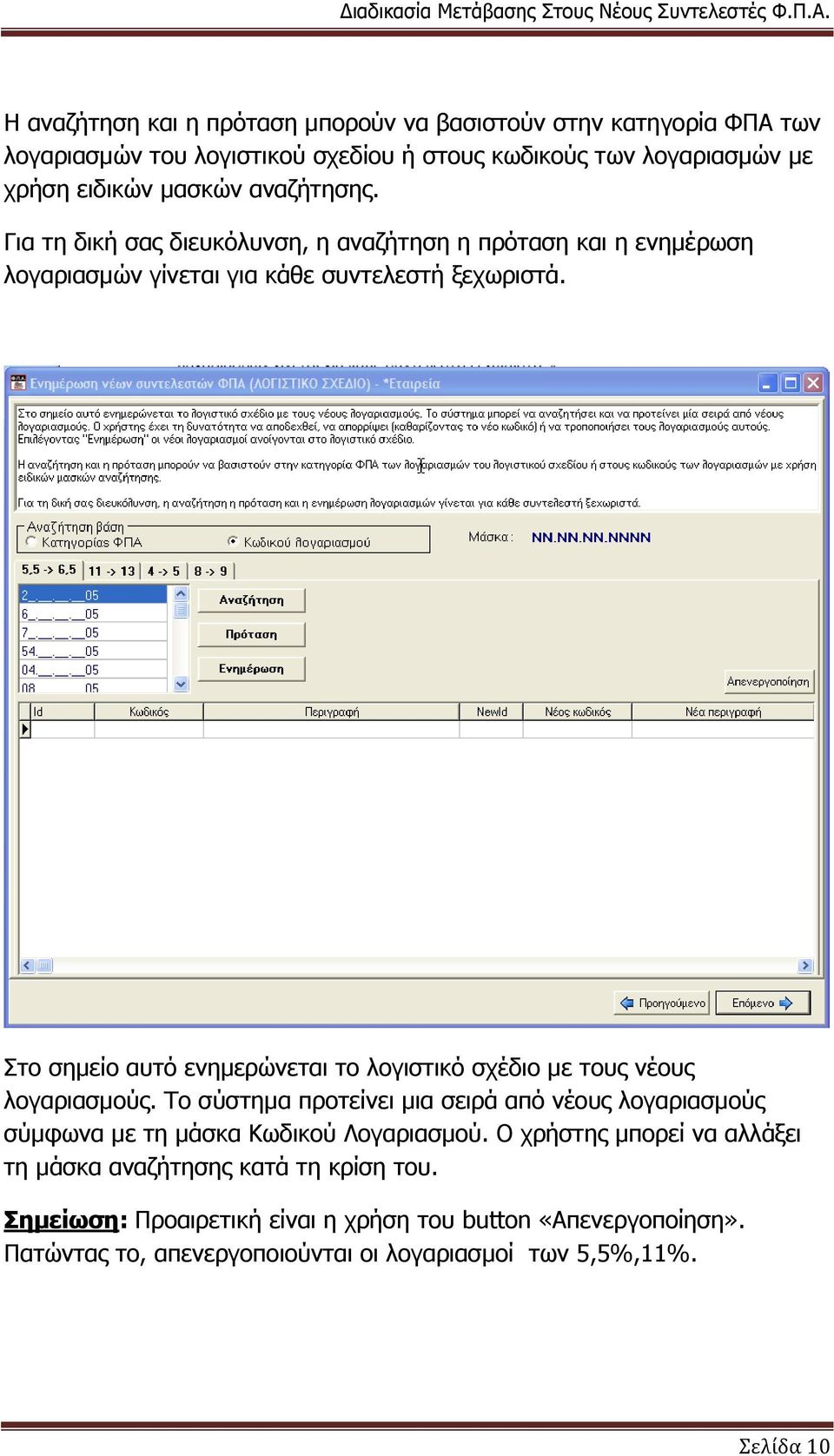Image resolution: width=834 pixels, height=1456 pixels.
Task: Select mask row 7_.__.__.__05
Action: pos(92,633)
